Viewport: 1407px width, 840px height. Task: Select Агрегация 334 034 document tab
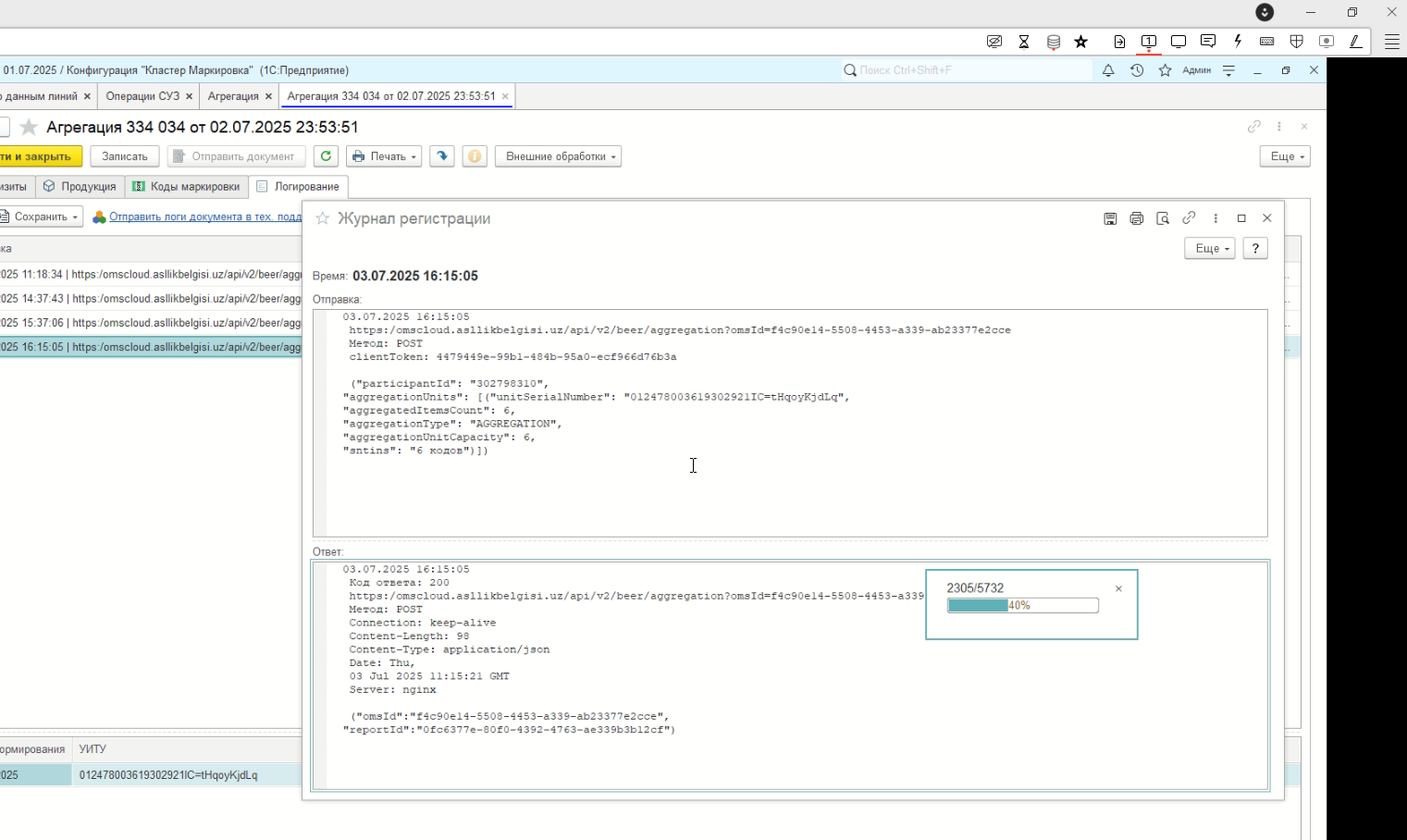tap(391, 96)
